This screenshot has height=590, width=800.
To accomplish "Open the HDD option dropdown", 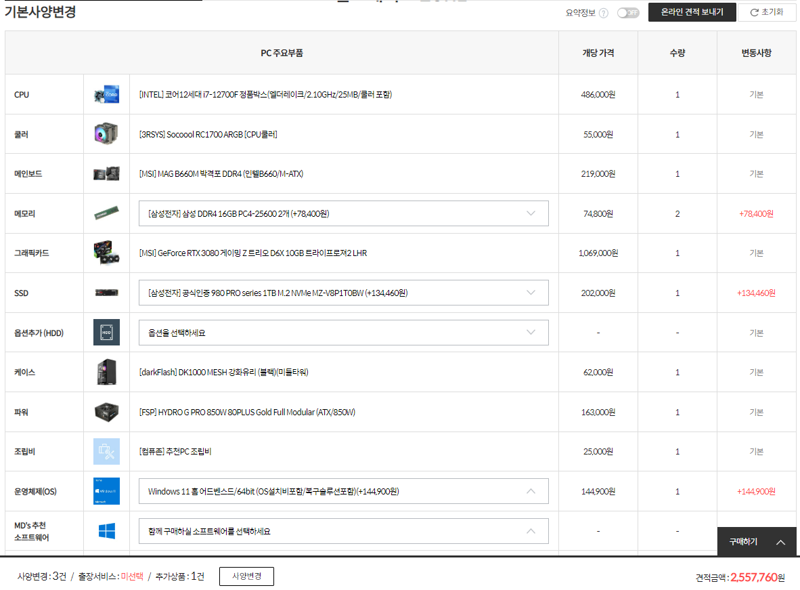I will 343,332.
